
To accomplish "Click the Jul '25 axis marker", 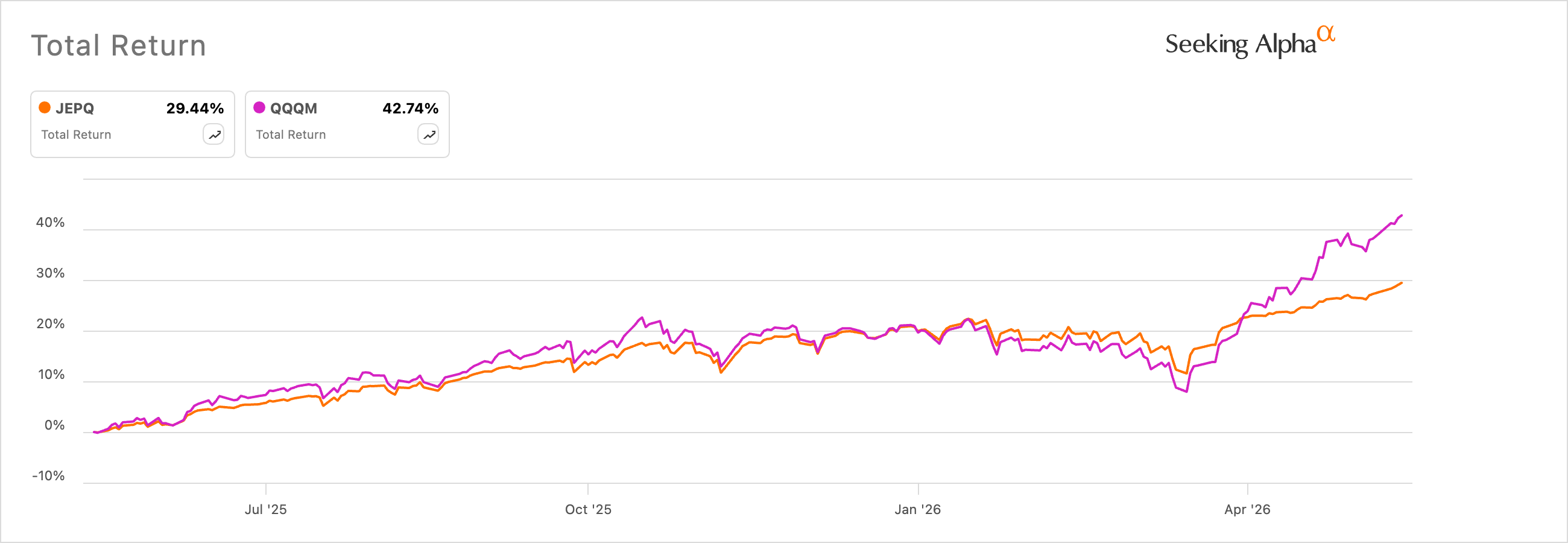I will [265, 510].
